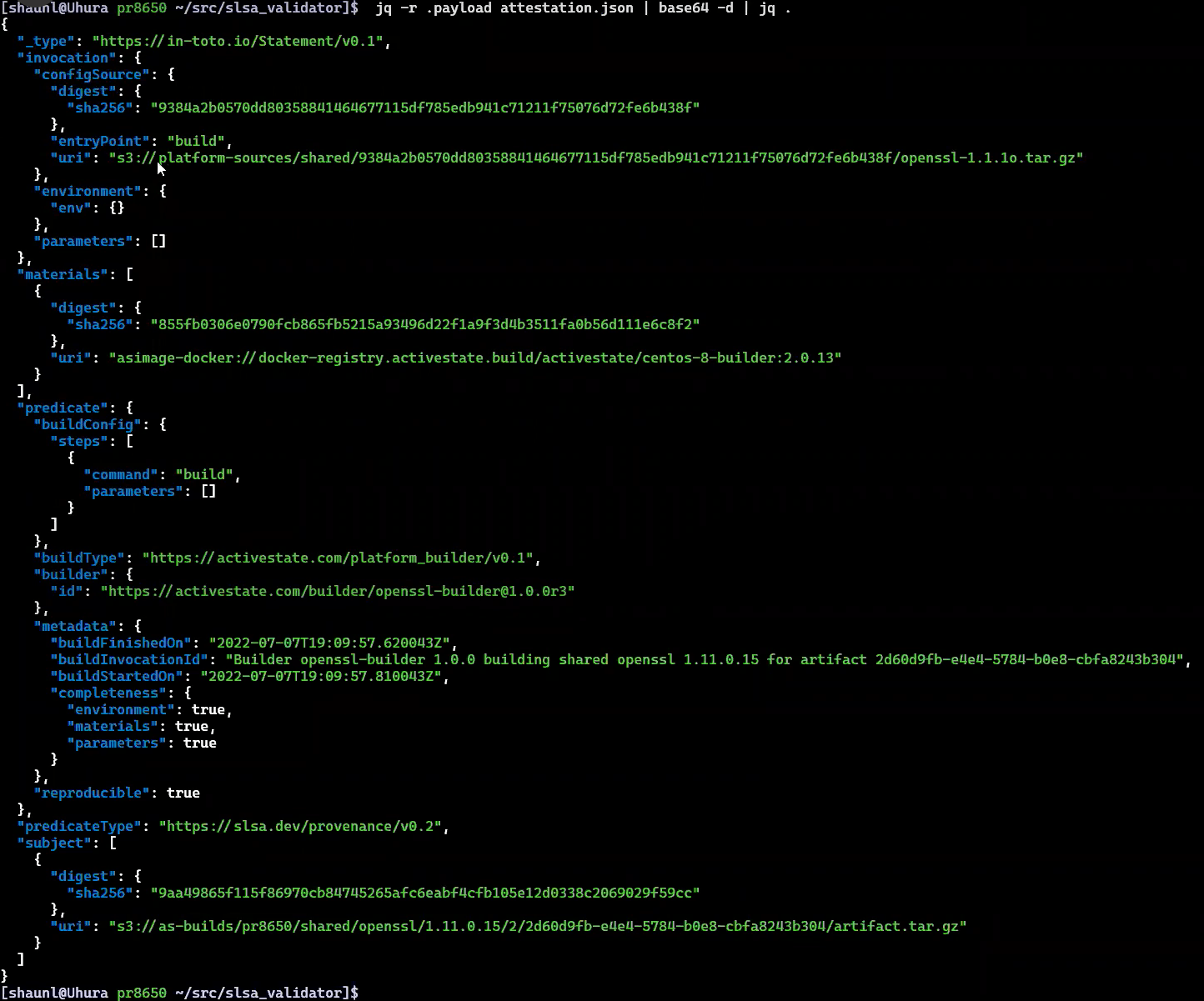The height and width of the screenshot is (1001, 1204).
Task: Click the materials key label
Action: tap(63, 273)
